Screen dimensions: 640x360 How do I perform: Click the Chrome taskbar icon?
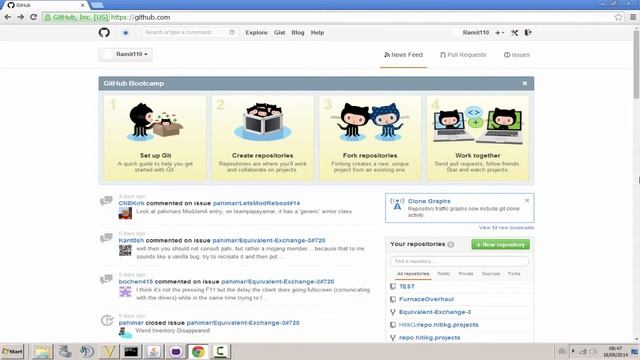tap(198, 351)
